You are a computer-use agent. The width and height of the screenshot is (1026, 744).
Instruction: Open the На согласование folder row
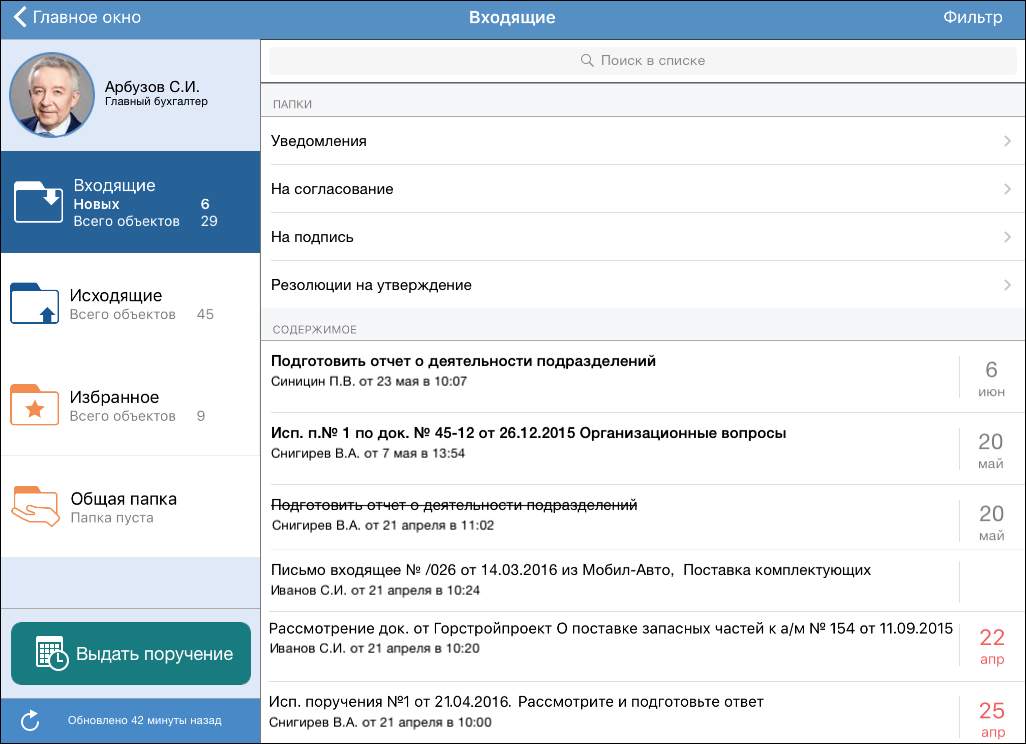(x=643, y=189)
